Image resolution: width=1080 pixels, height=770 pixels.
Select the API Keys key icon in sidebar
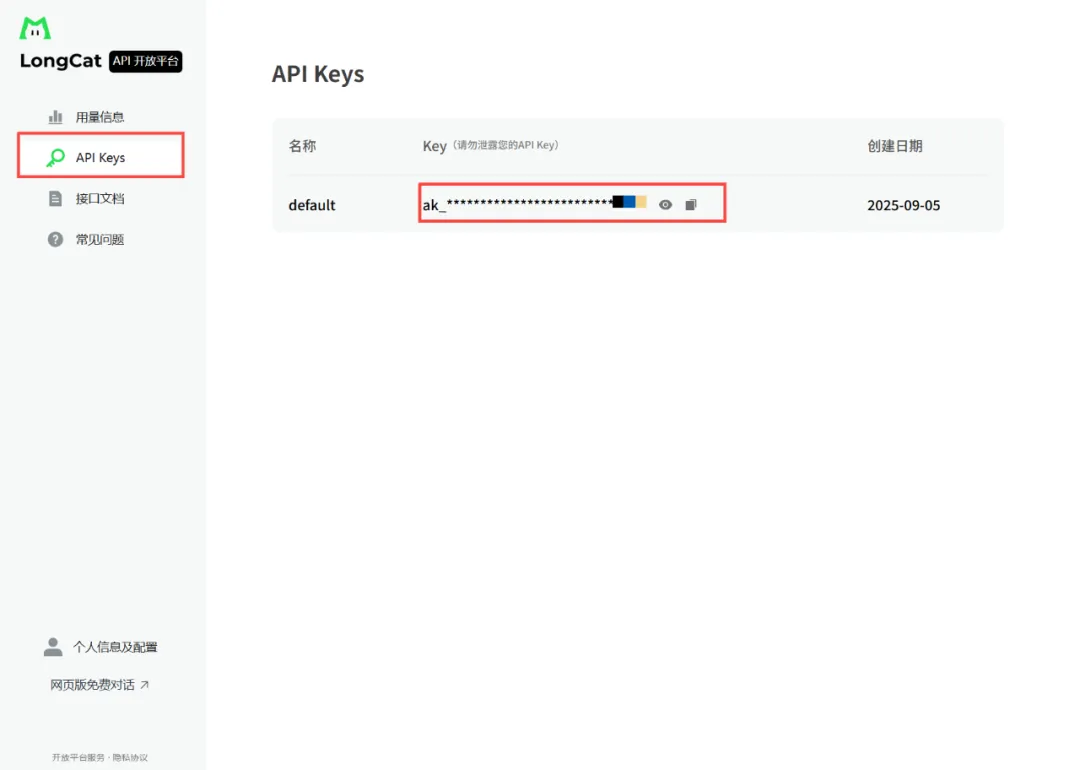(x=58, y=157)
